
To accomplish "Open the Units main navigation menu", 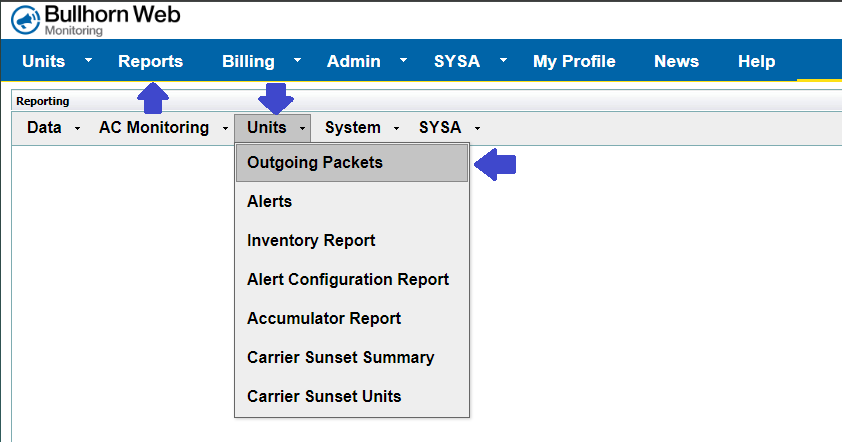I will pos(43,61).
